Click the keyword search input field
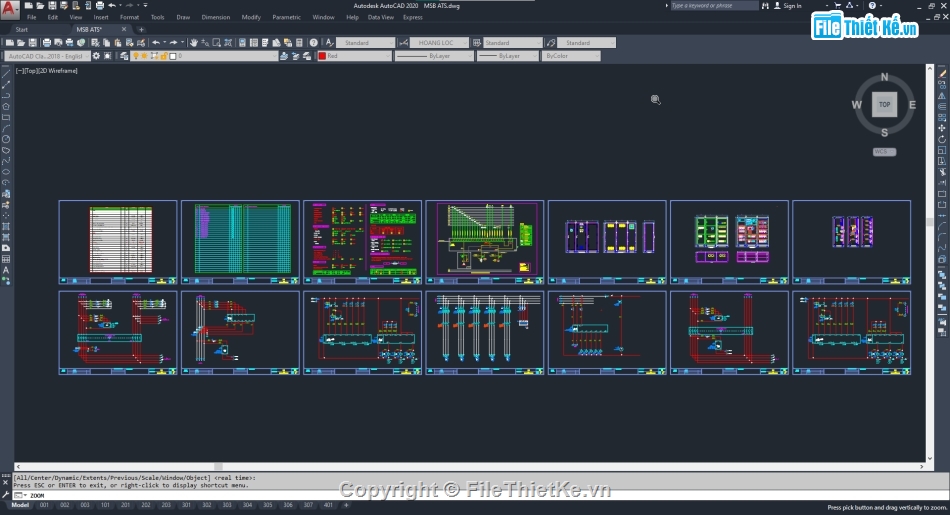The height and width of the screenshot is (515, 950). click(x=714, y=5)
